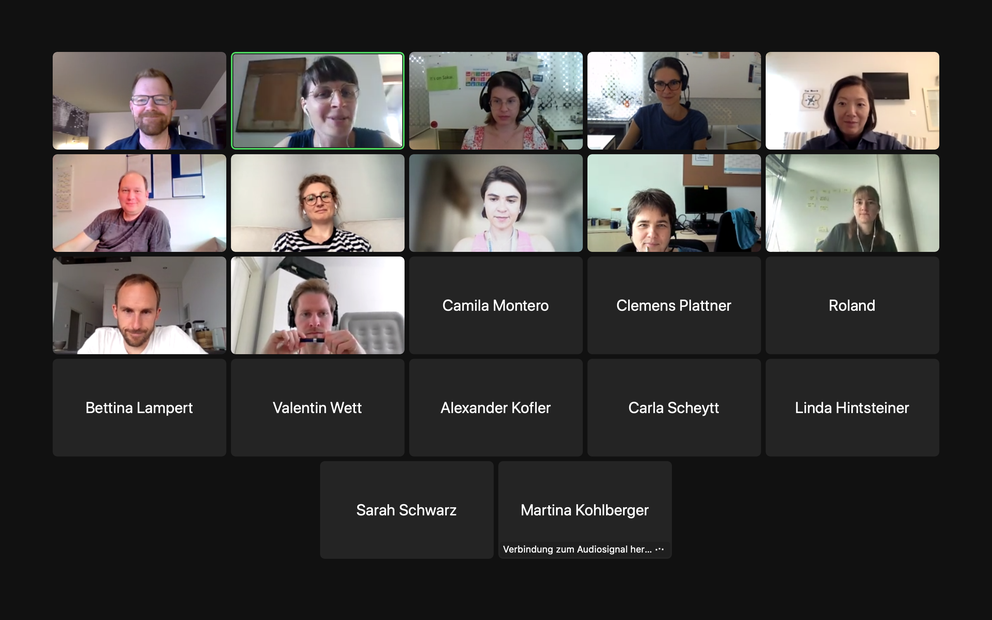This screenshot has width=992, height=620.
Task: Select Bettina Lampert's participant tile
Action: pos(139,407)
